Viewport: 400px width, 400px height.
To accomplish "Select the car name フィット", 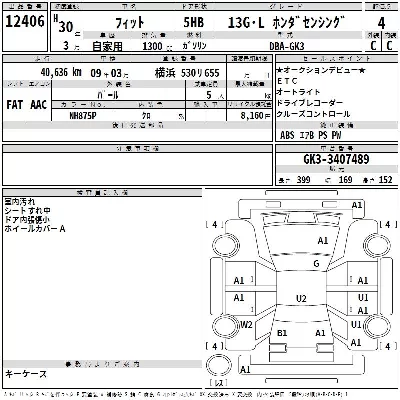I will [130, 23].
